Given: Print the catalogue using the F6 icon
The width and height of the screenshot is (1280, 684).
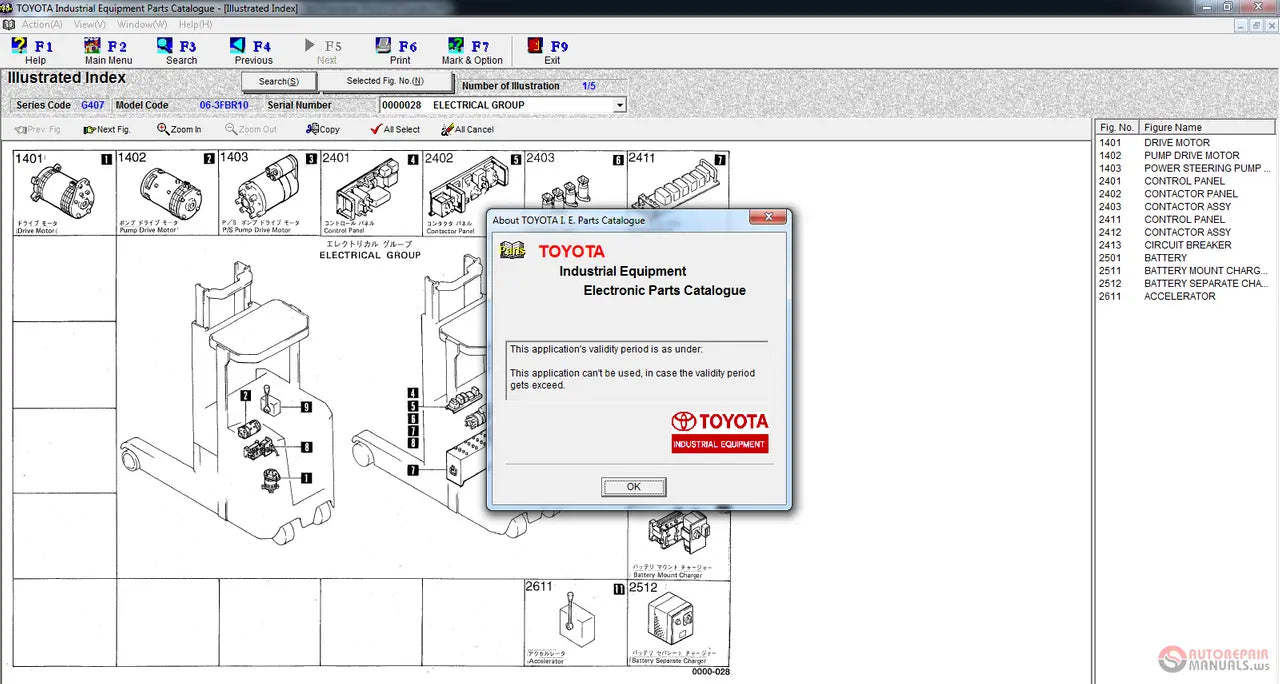Looking at the screenshot, I should 382,49.
